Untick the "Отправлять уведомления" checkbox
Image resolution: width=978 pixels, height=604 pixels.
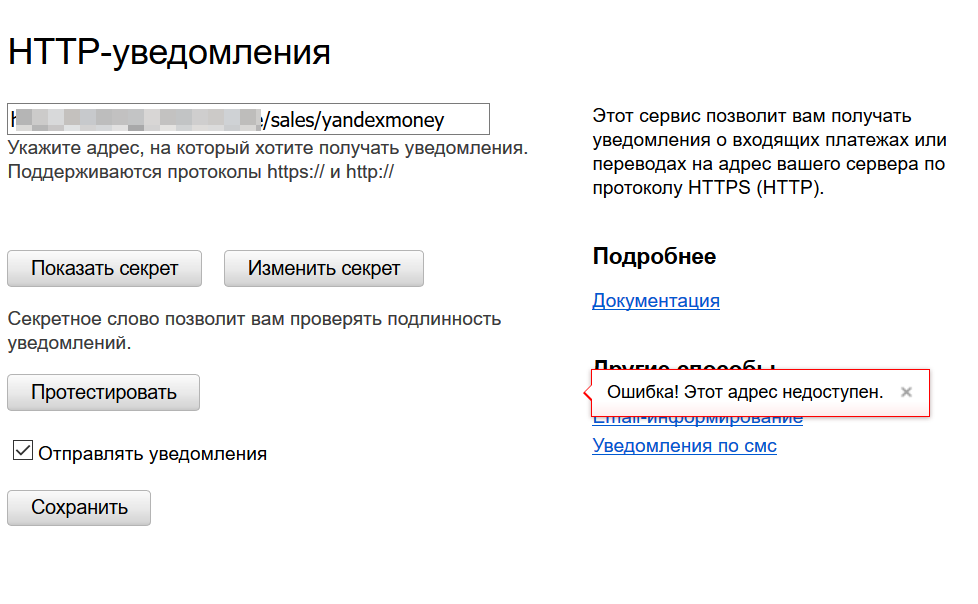(x=23, y=451)
